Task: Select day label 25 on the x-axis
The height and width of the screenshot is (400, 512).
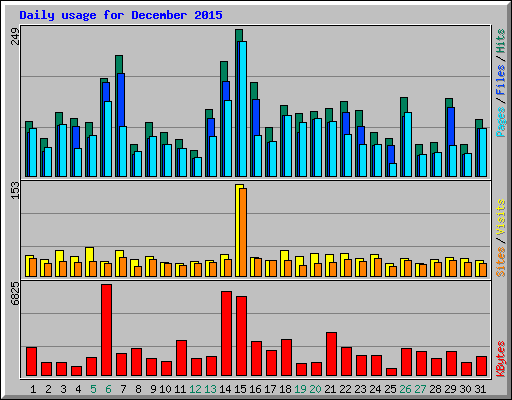Action: pyautogui.click(x=390, y=389)
